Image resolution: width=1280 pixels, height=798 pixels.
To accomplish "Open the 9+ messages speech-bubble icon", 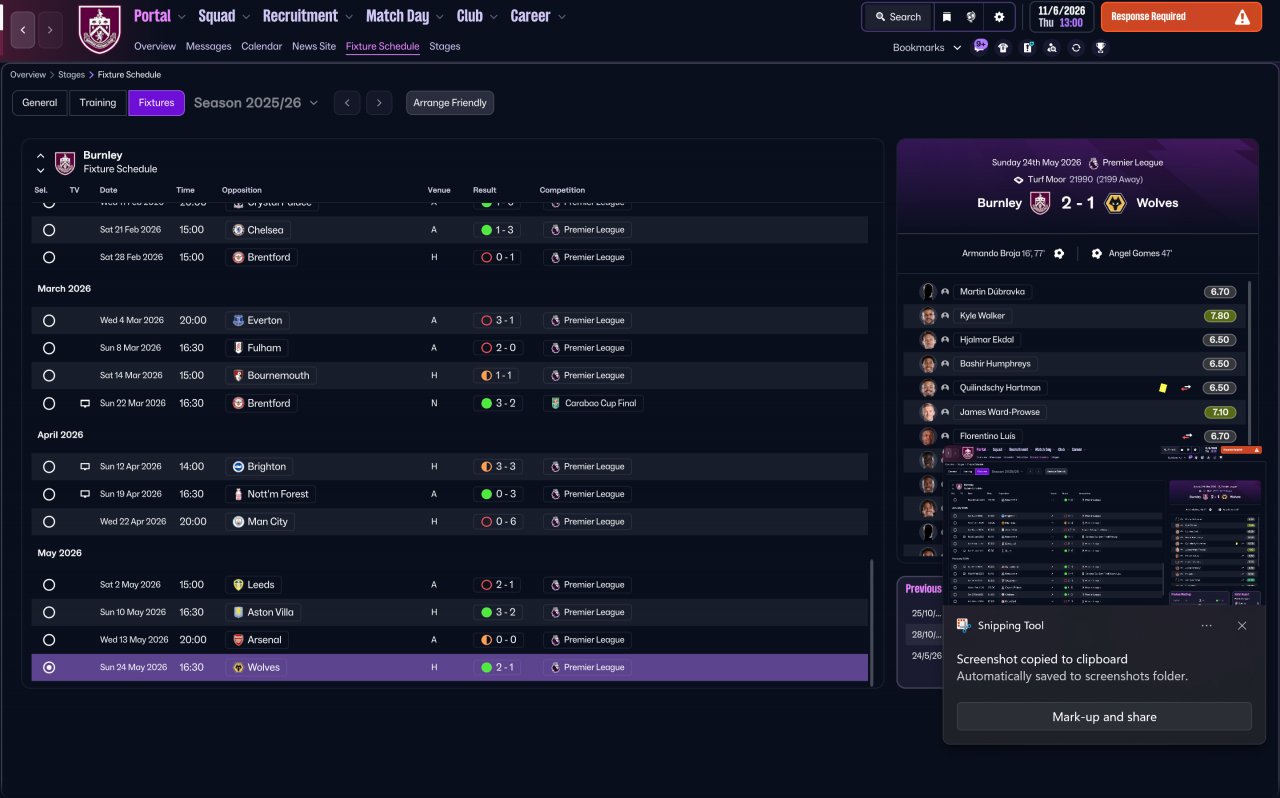I will click(981, 46).
